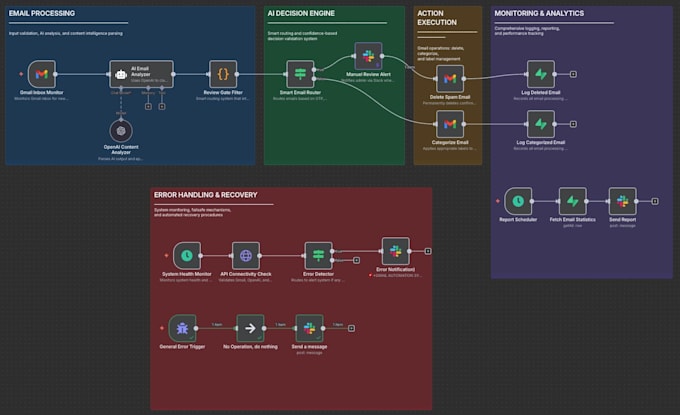Open the Send a message Slack node
Viewport: 680px width, 415px height.
coord(309,328)
